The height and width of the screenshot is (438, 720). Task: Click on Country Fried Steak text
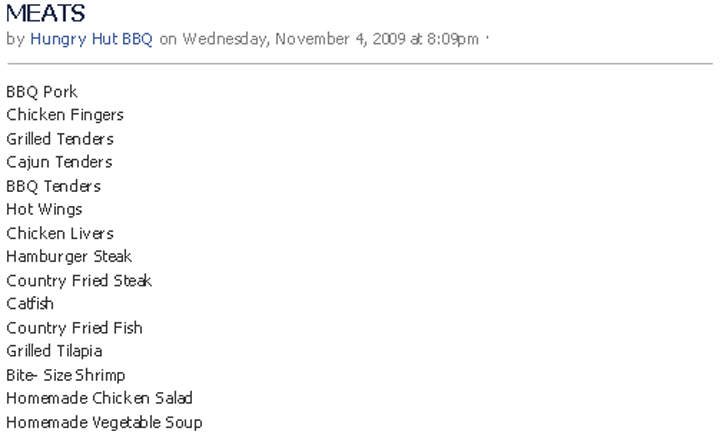[x=79, y=280]
